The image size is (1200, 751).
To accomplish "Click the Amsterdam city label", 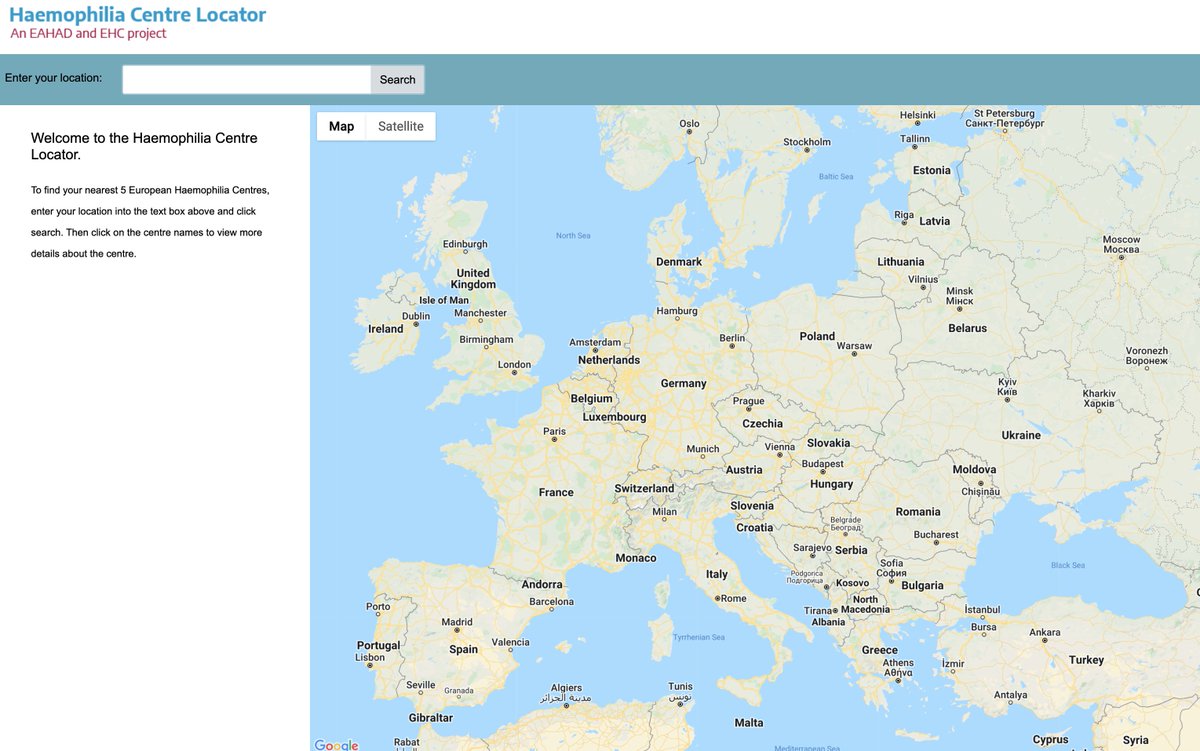I will coord(595,342).
